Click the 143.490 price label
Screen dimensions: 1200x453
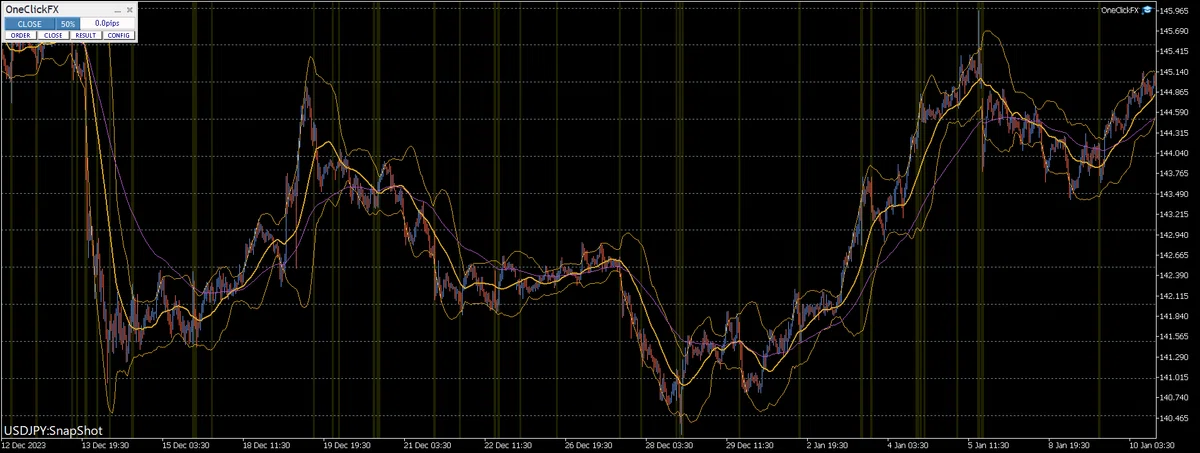pos(1174,194)
